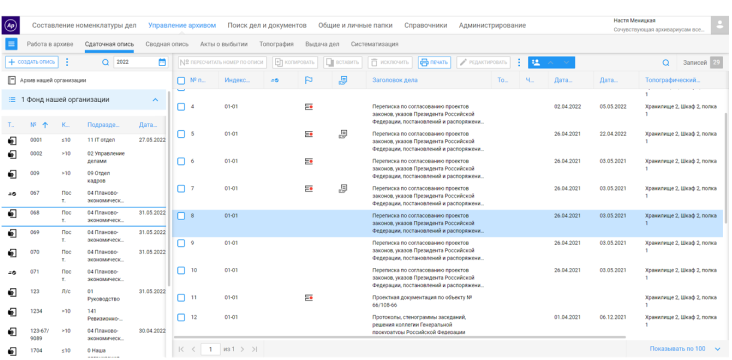Open user profile avatar menu
The image size is (732, 360).
719,25
